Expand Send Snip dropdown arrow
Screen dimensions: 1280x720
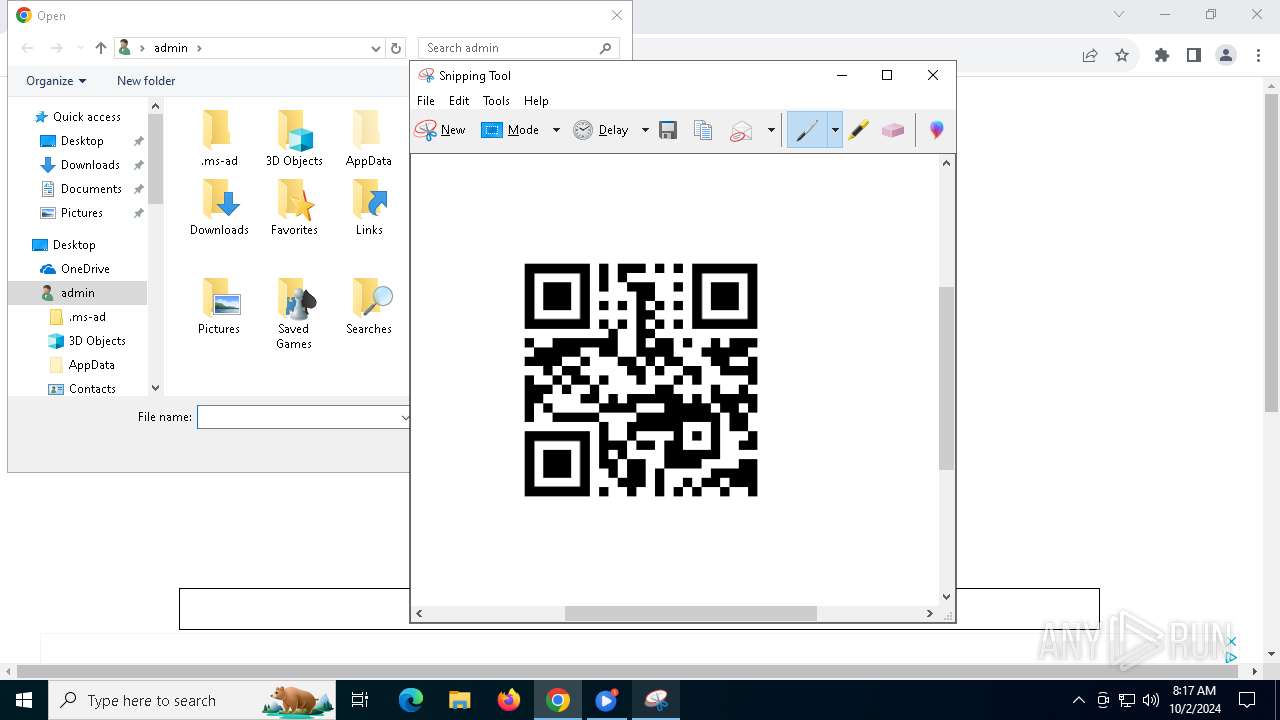coord(771,130)
